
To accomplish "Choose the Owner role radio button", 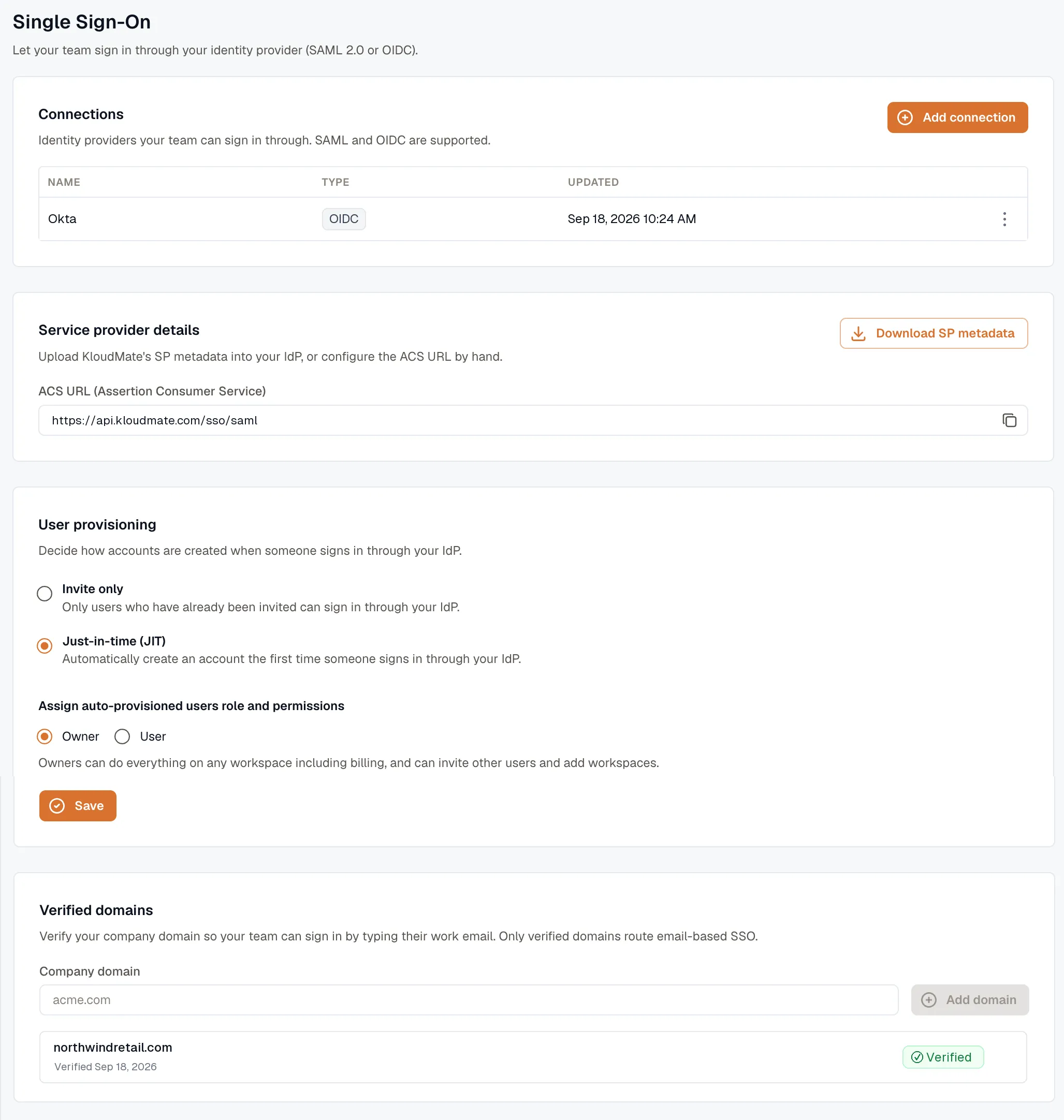I will (44, 736).
